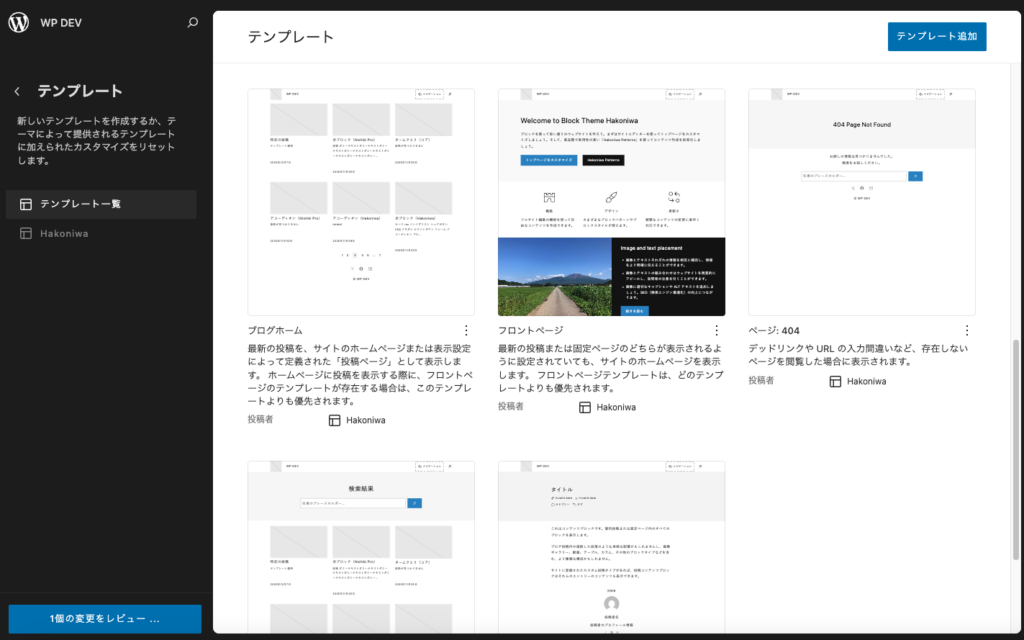Open the ブログホーム template title link
The height and width of the screenshot is (640, 1024).
pos(275,331)
